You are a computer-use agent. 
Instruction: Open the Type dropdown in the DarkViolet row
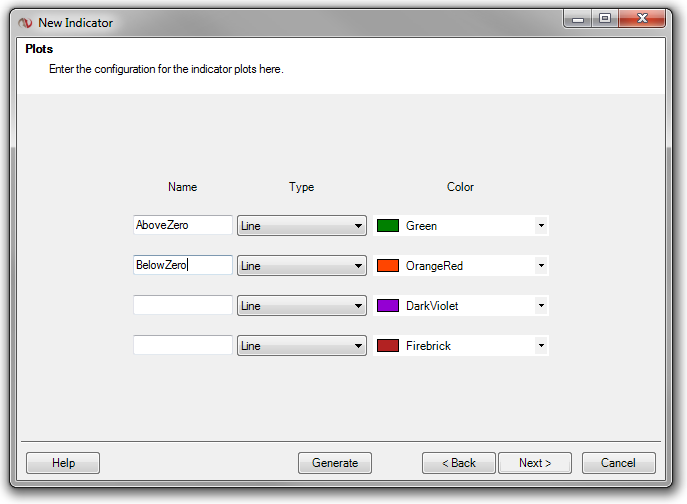point(302,305)
